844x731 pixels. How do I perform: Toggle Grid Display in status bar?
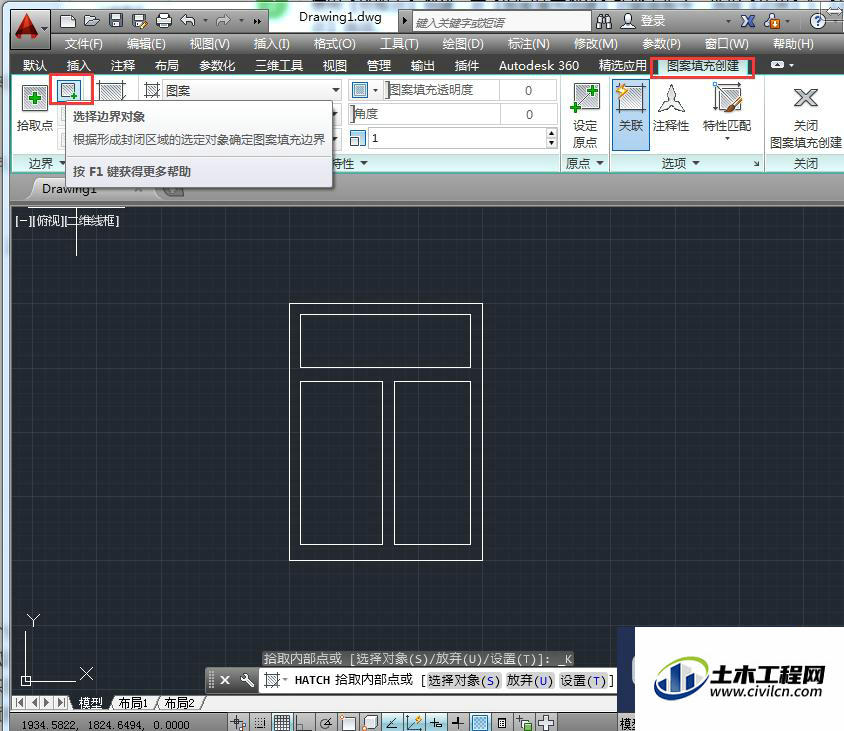coord(281,722)
